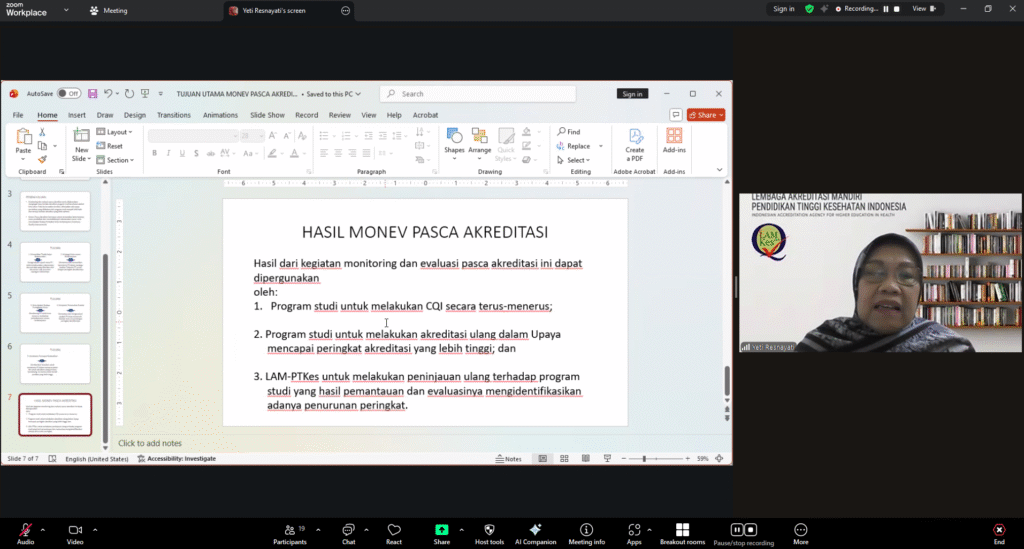Switch to the Transitions ribbon tab
The width and height of the screenshot is (1024, 549).
pos(174,115)
